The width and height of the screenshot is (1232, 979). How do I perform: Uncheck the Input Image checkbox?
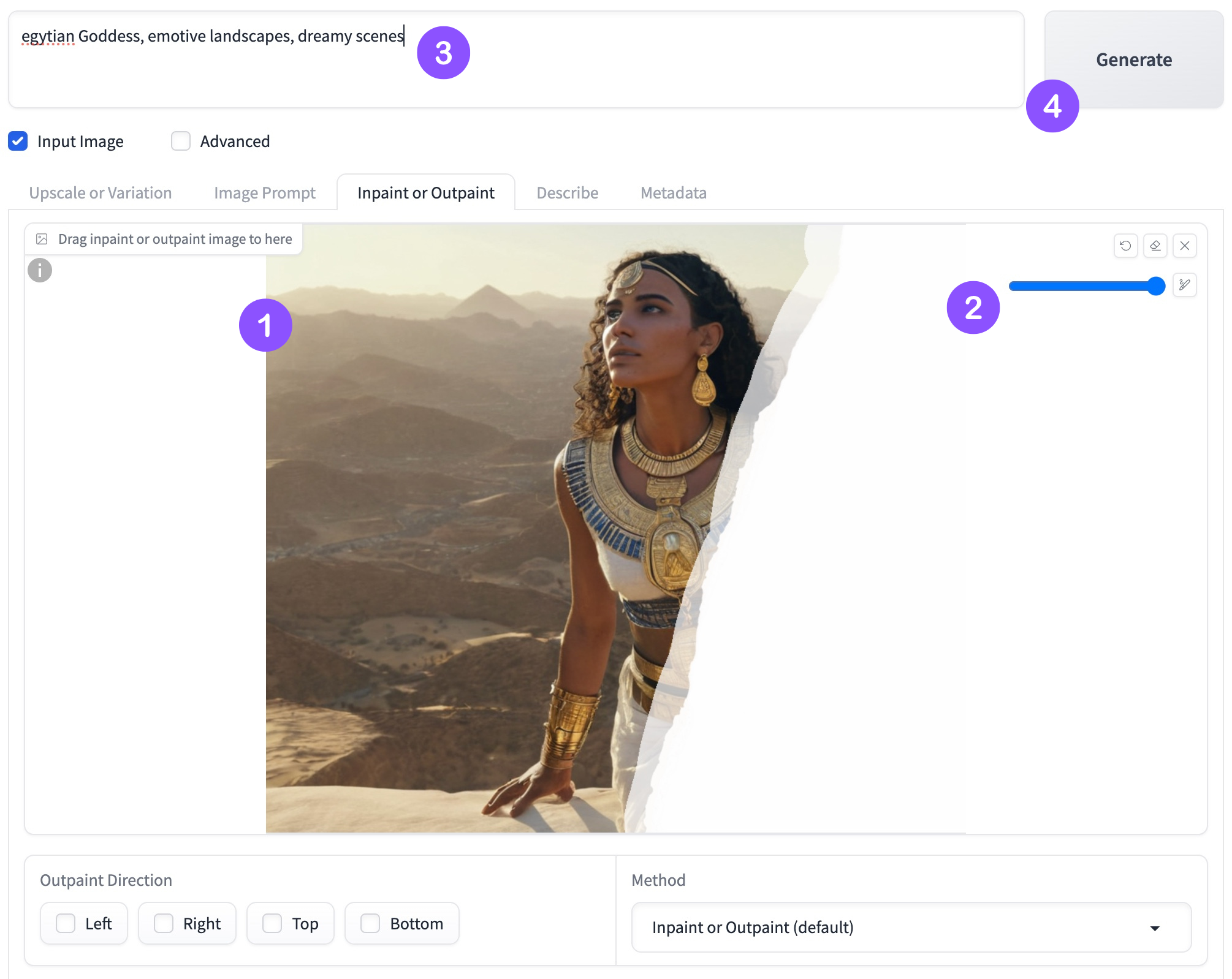(18, 141)
